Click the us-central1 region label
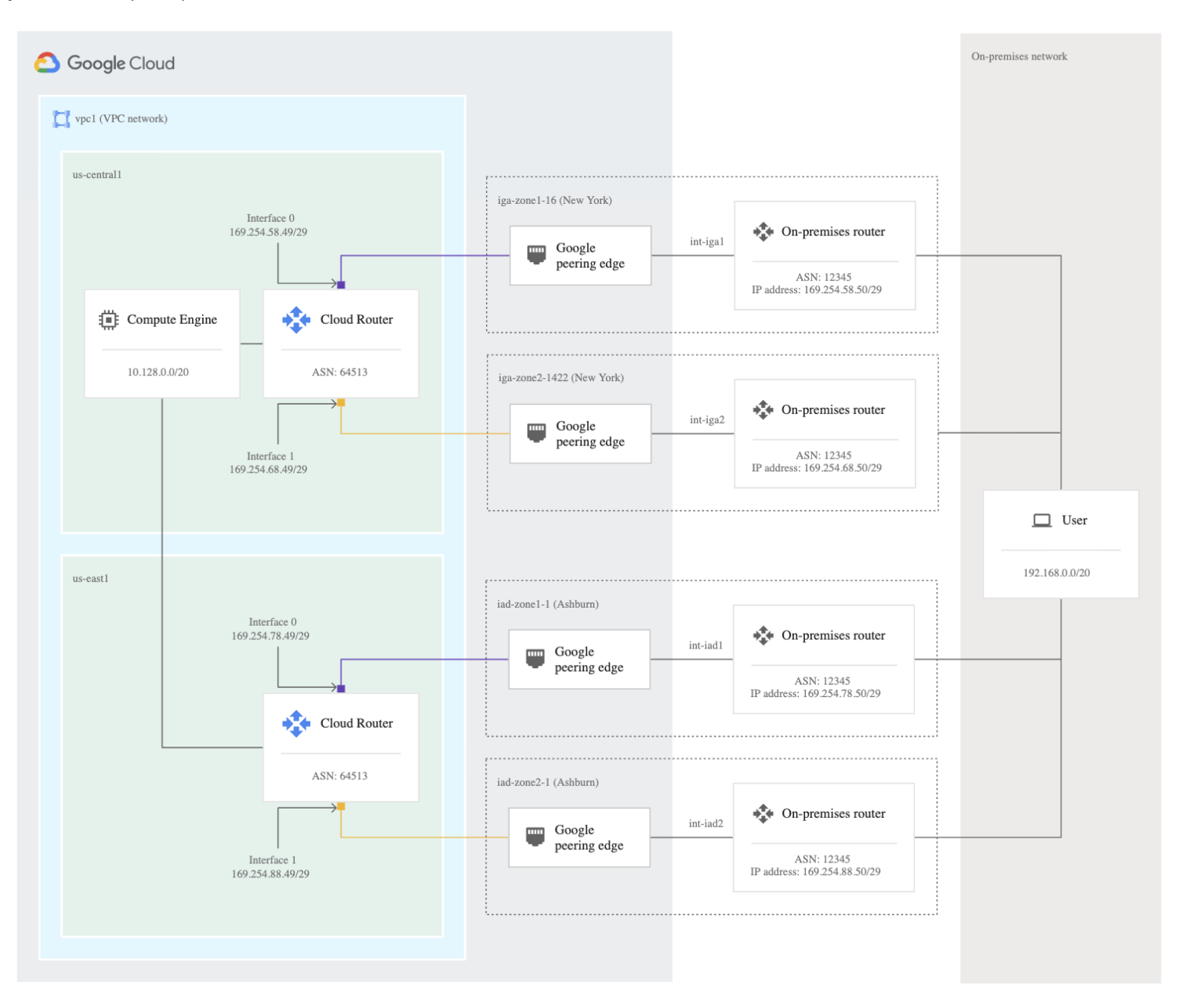The width and height of the screenshot is (1204, 999). (97, 175)
